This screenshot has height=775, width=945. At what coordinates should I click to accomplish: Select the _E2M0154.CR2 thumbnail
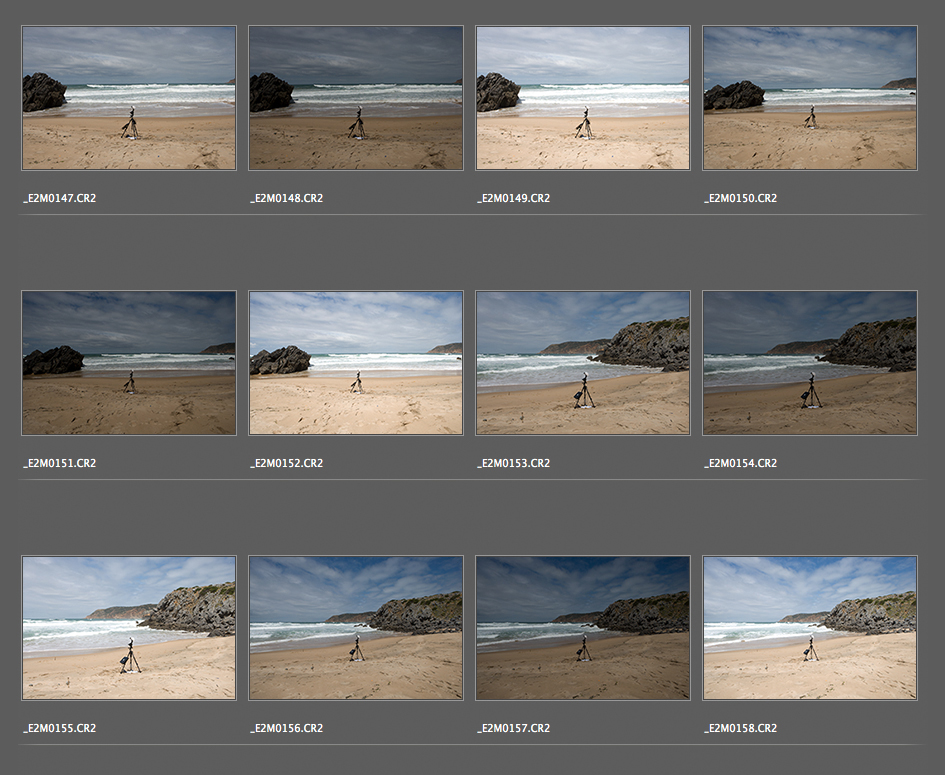pyautogui.click(x=810, y=363)
